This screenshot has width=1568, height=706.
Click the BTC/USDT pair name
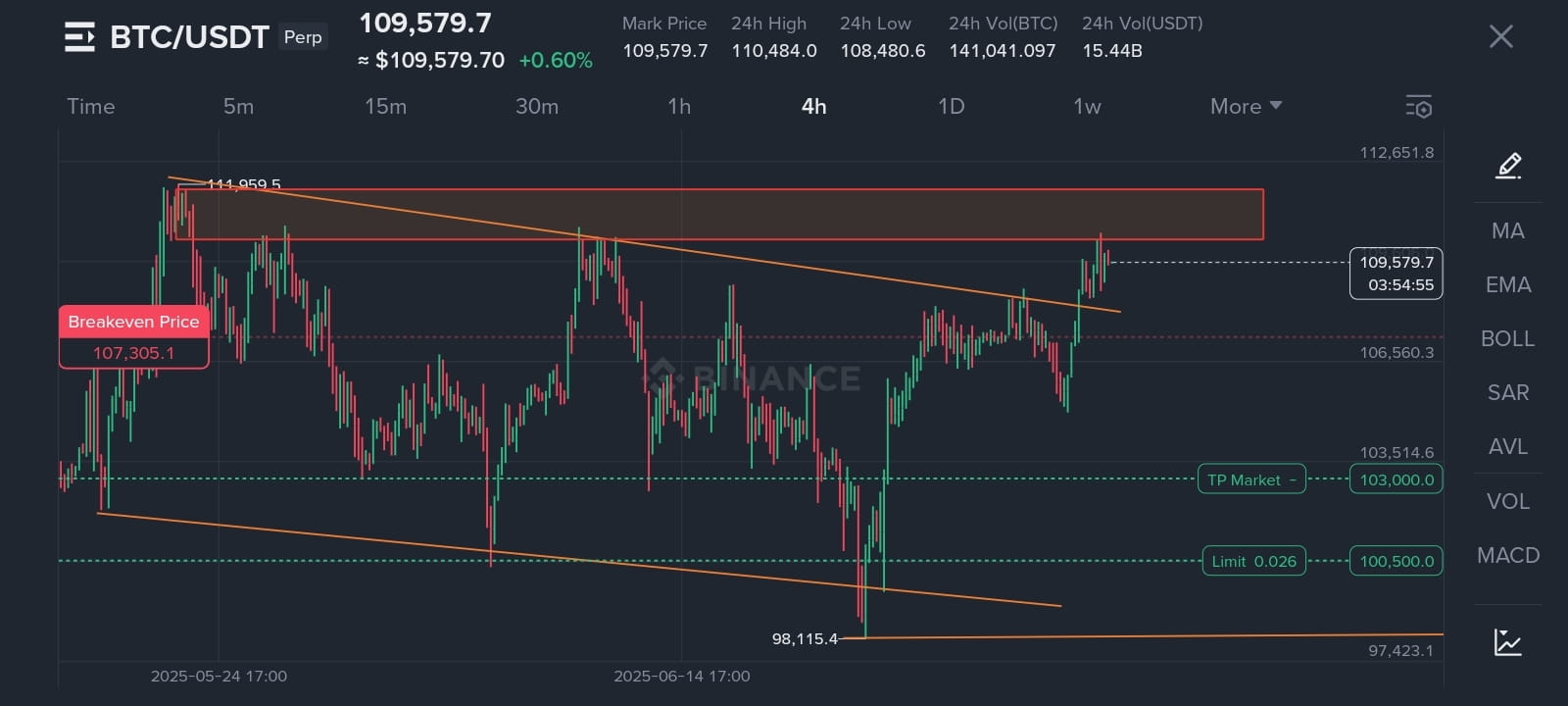189,37
